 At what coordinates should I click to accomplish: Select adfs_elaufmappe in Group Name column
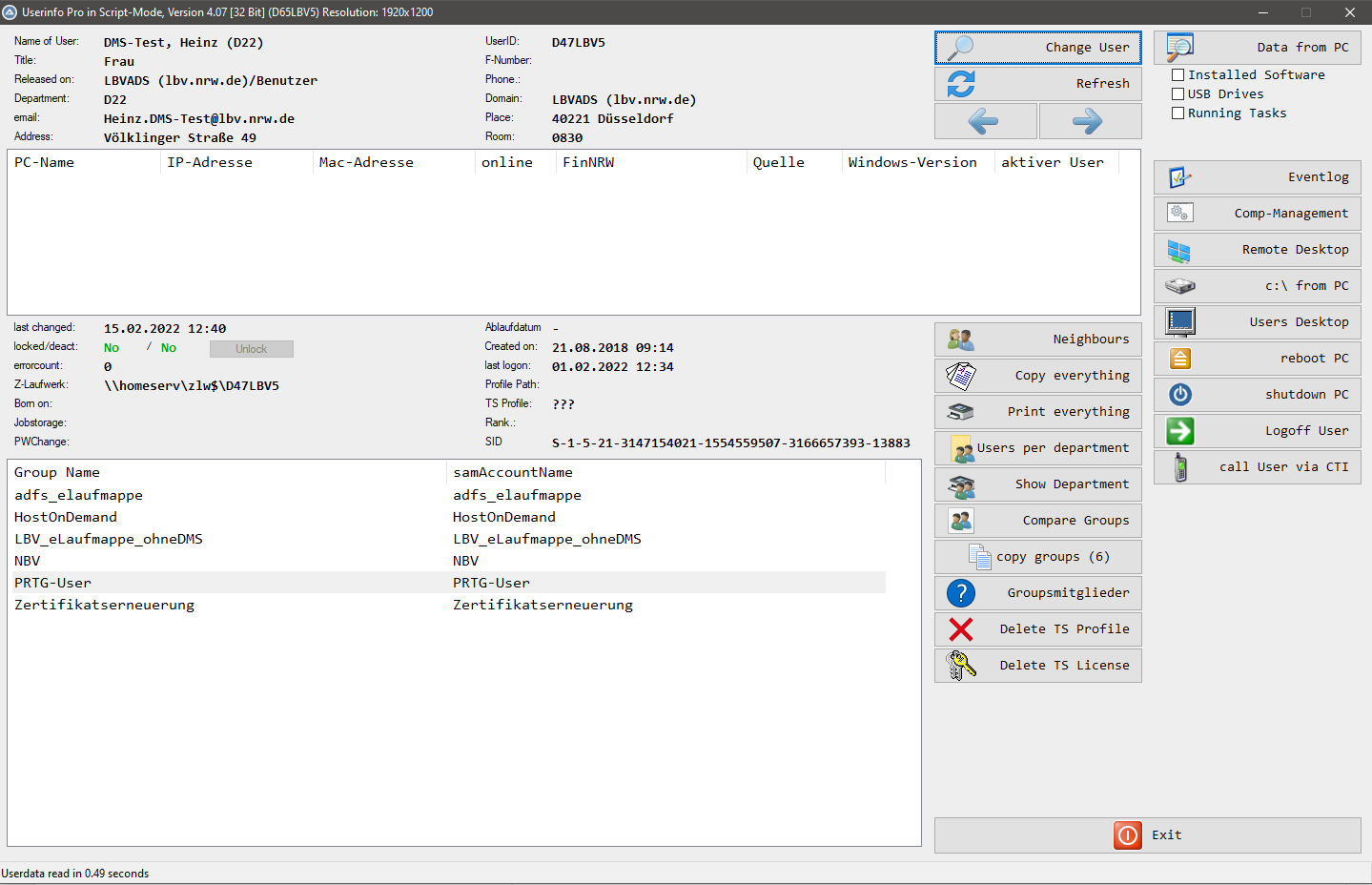(78, 496)
